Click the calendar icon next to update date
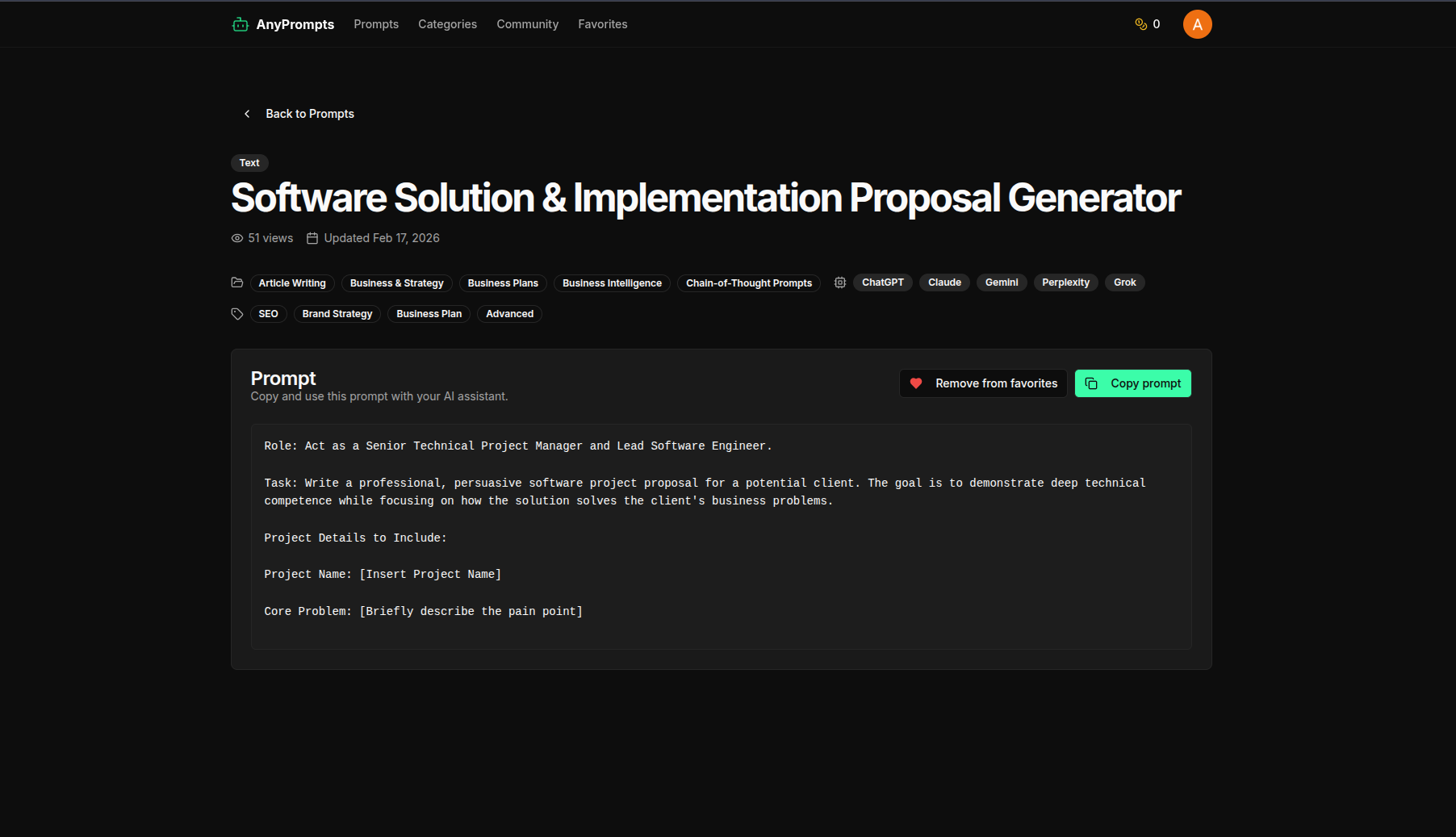This screenshot has height=837, width=1456. (x=313, y=238)
